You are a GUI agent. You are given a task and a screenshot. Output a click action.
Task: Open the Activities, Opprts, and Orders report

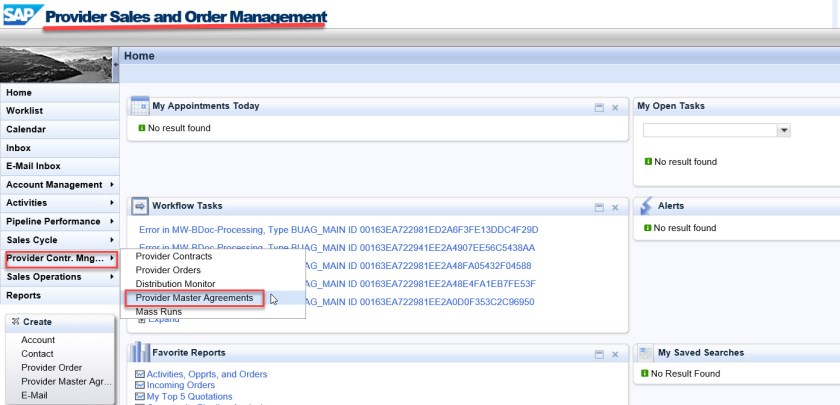tap(207, 374)
